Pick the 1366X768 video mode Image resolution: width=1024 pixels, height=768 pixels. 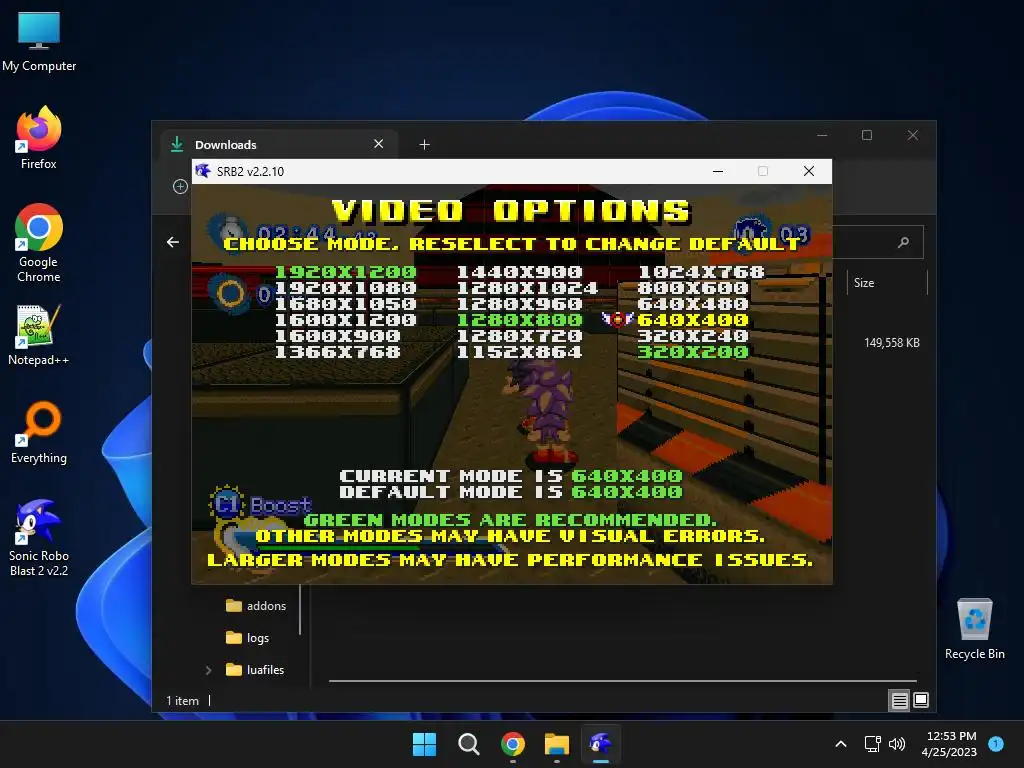[x=337, y=352]
